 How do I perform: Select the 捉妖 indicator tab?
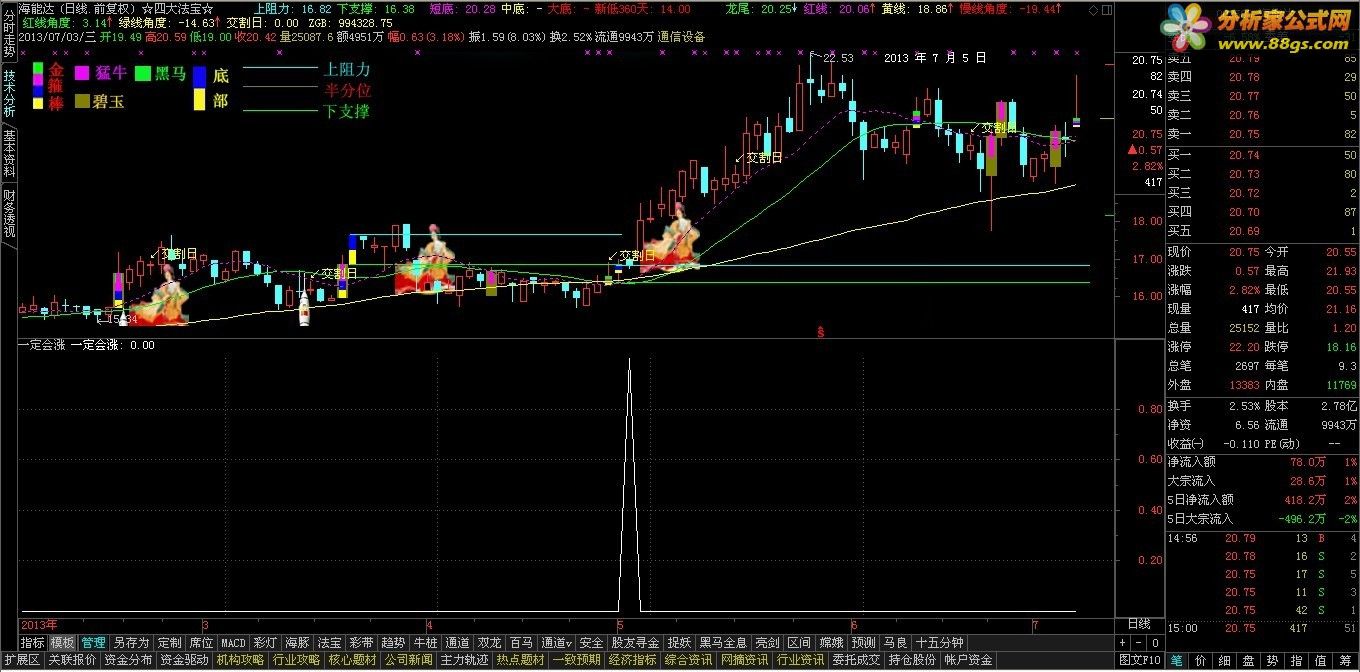point(679,642)
